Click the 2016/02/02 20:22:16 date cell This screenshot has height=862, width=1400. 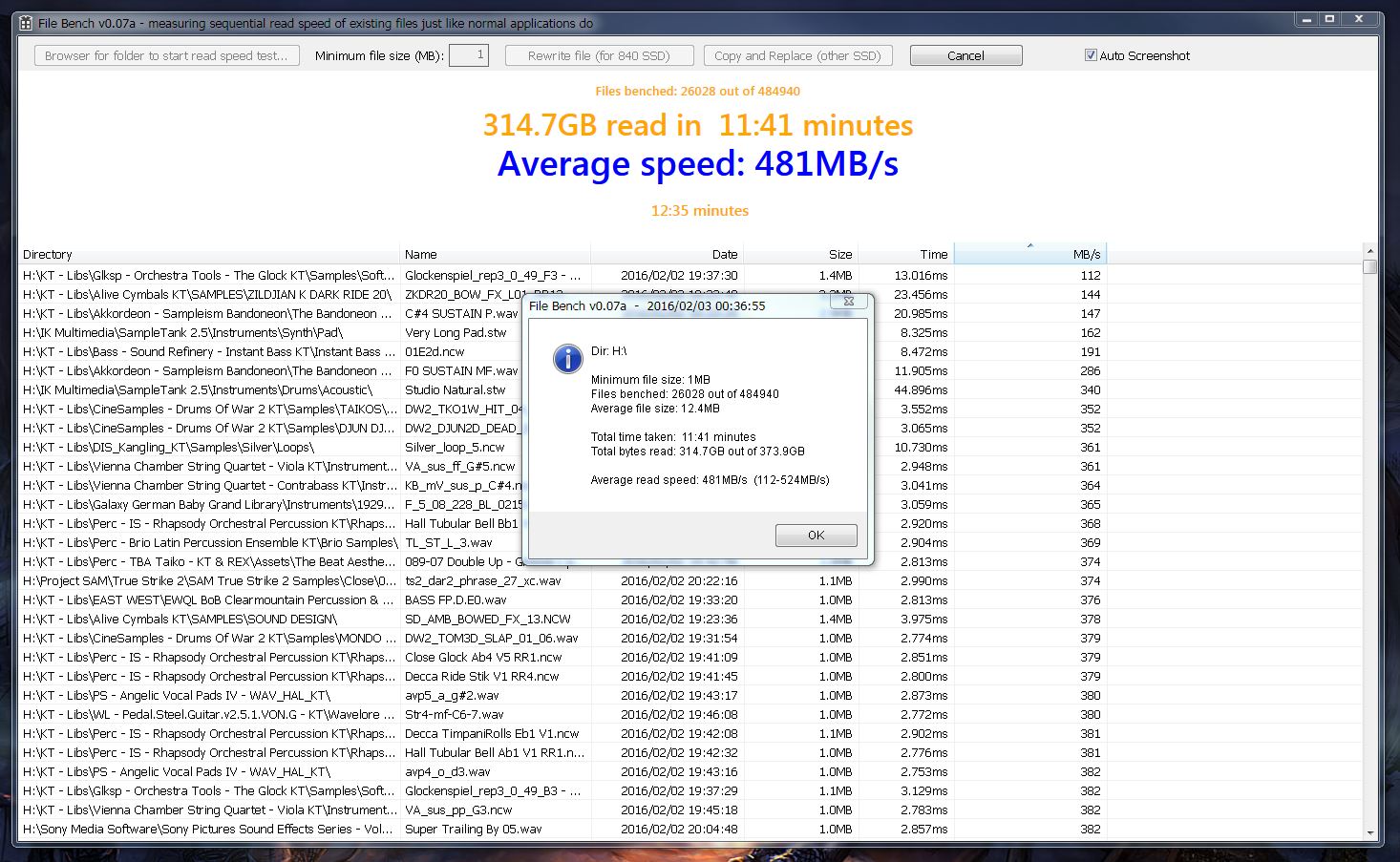pyautogui.click(x=679, y=580)
